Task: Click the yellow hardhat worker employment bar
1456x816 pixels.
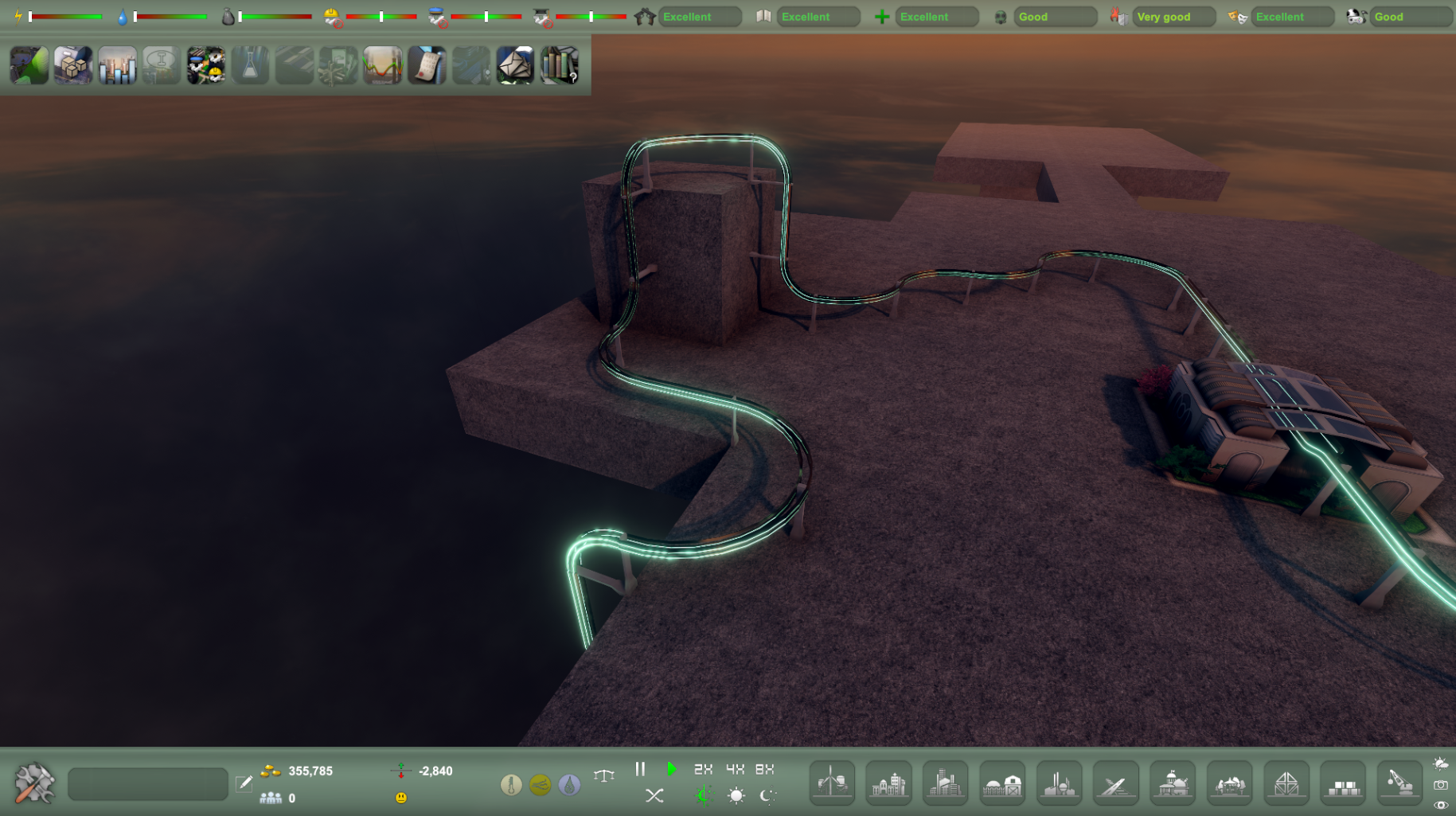Action: [x=381, y=16]
